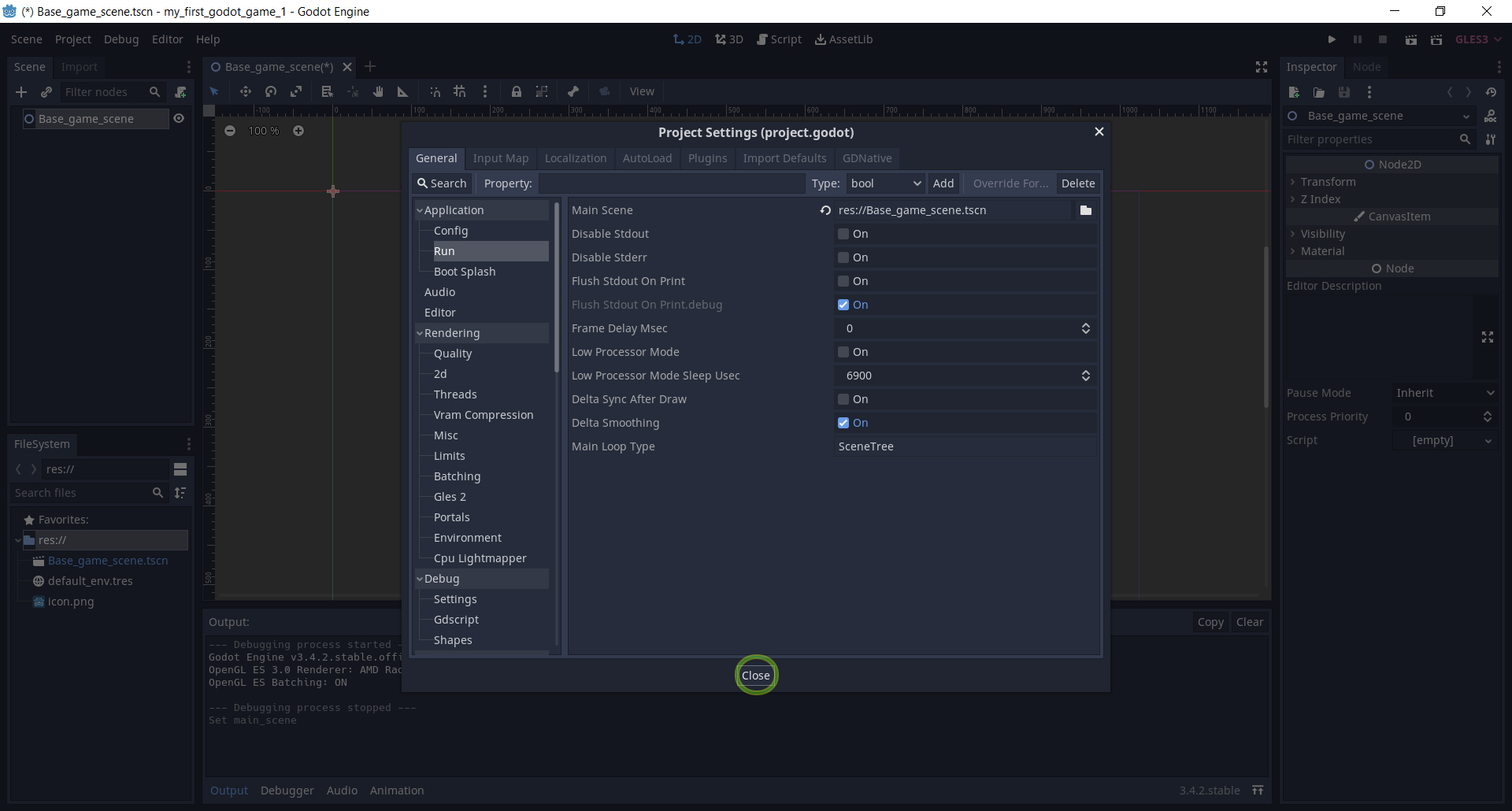Click the Play Scene clapperboard icon

[1411, 39]
